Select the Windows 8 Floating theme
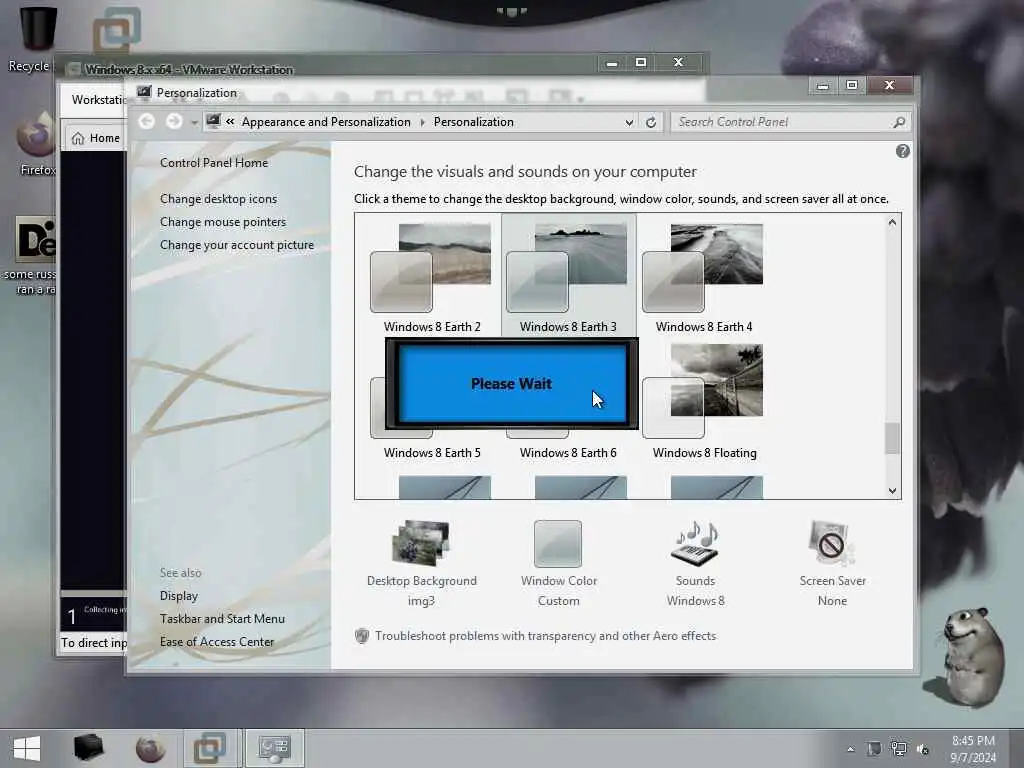 704,402
